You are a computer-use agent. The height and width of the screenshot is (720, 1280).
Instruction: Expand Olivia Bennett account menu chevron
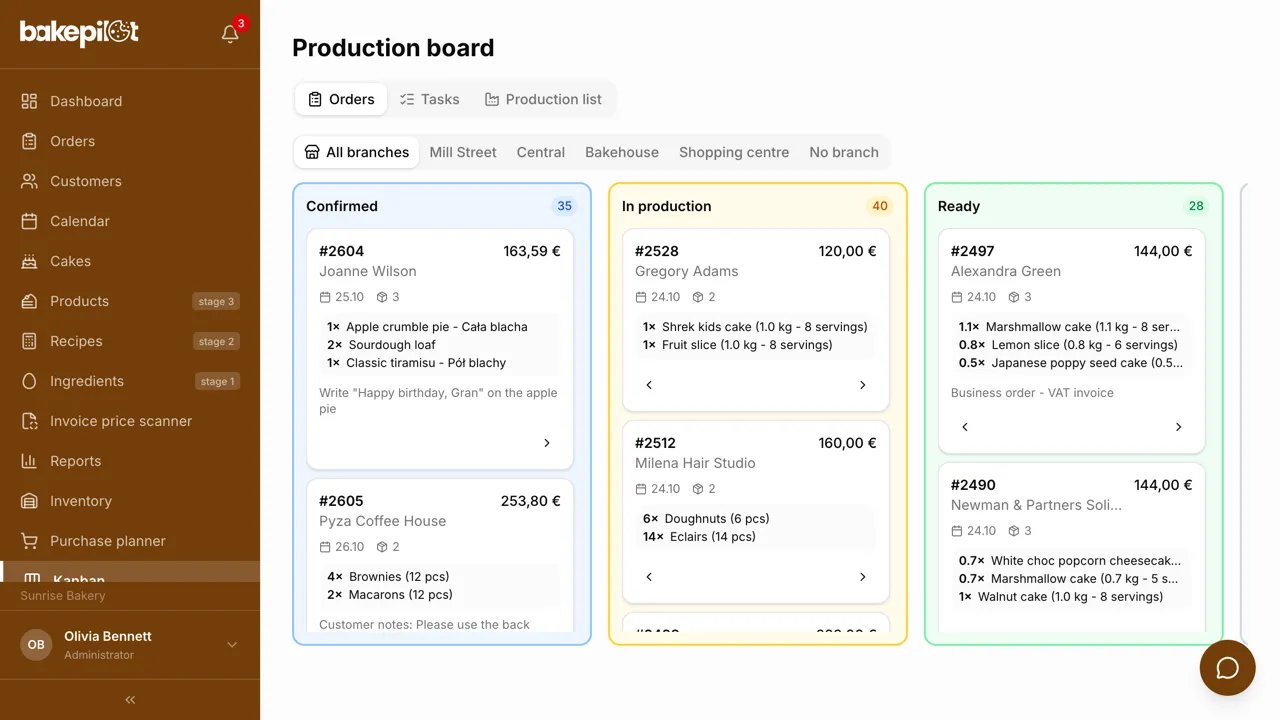click(x=232, y=645)
